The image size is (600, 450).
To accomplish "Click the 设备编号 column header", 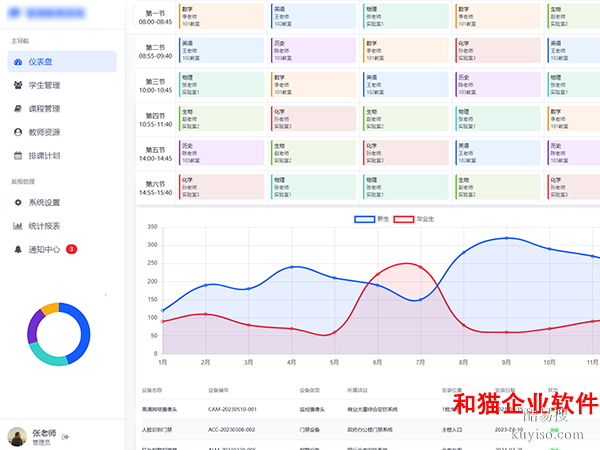I will point(218,390).
